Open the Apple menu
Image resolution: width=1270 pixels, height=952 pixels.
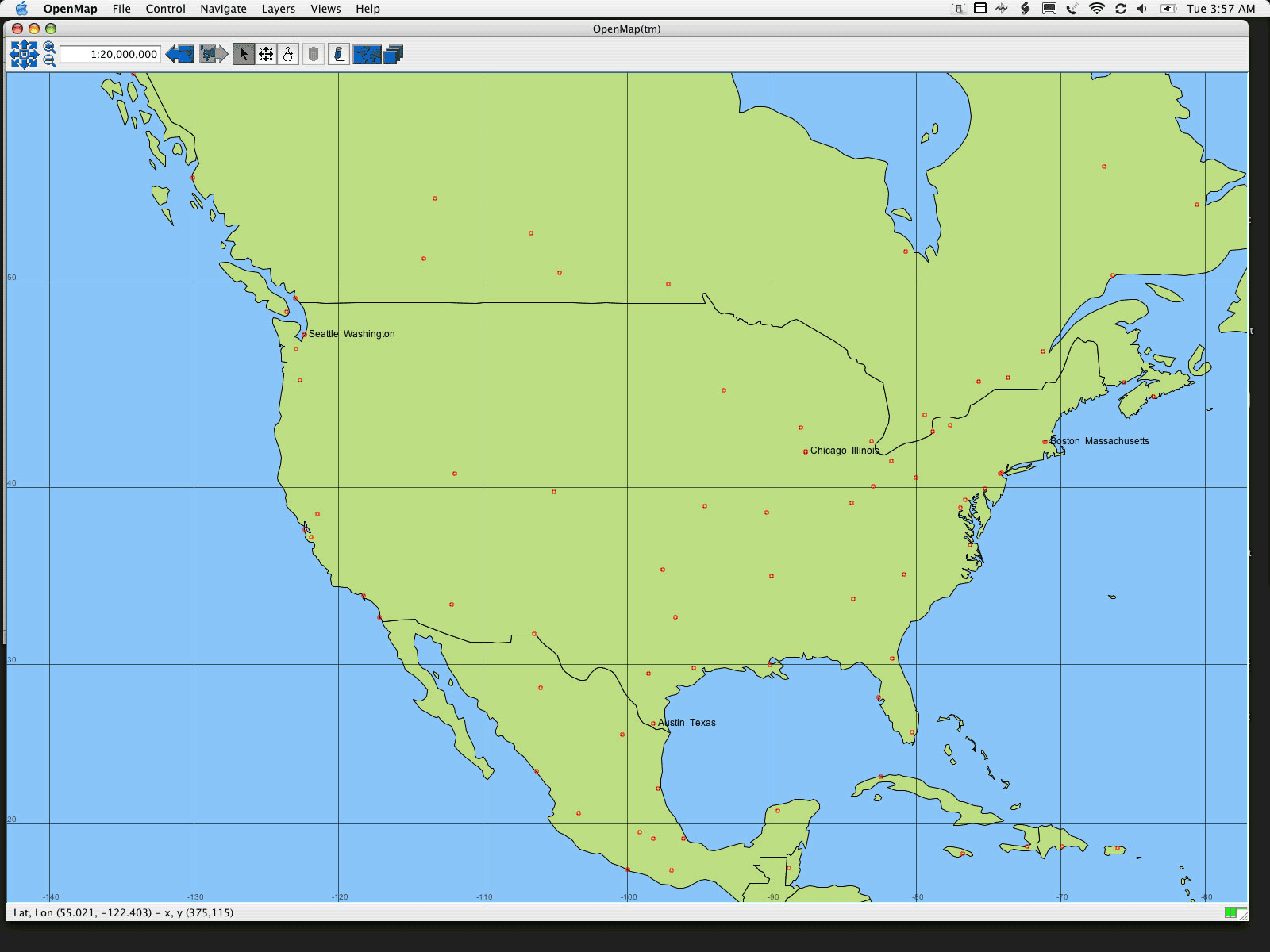21,9
